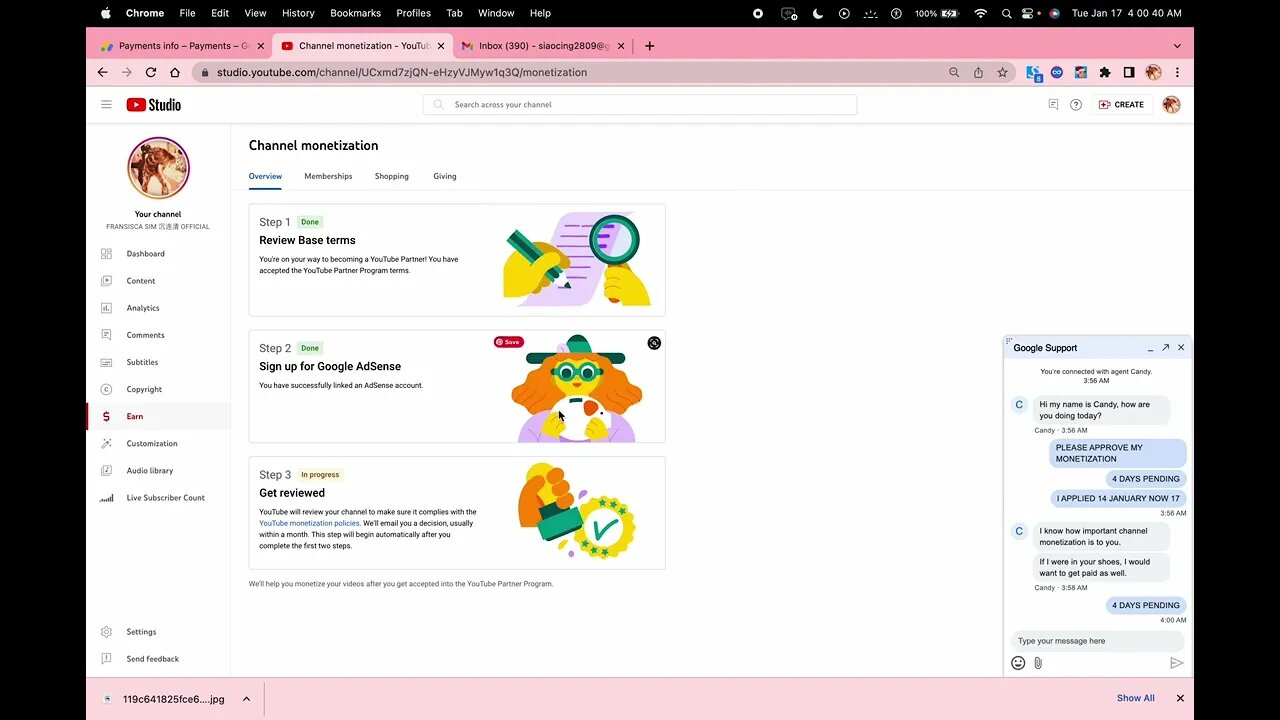Screen dimensions: 1280x720
Task: Click the chat emoji smiley icon
Action: (x=1018, y=663)
